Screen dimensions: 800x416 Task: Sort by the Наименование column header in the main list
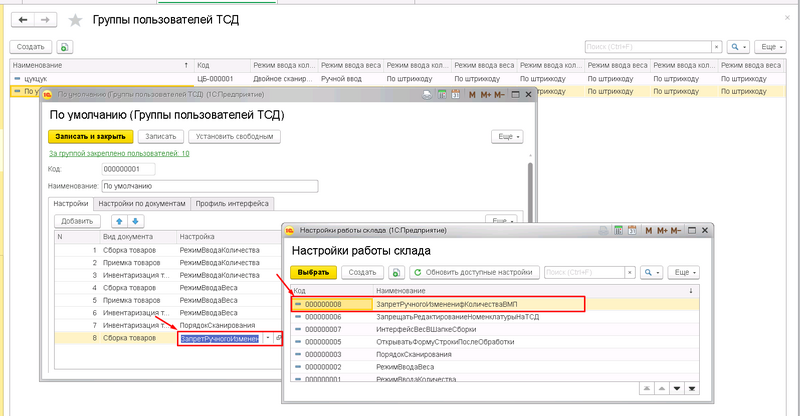click(x=101, y=65)
